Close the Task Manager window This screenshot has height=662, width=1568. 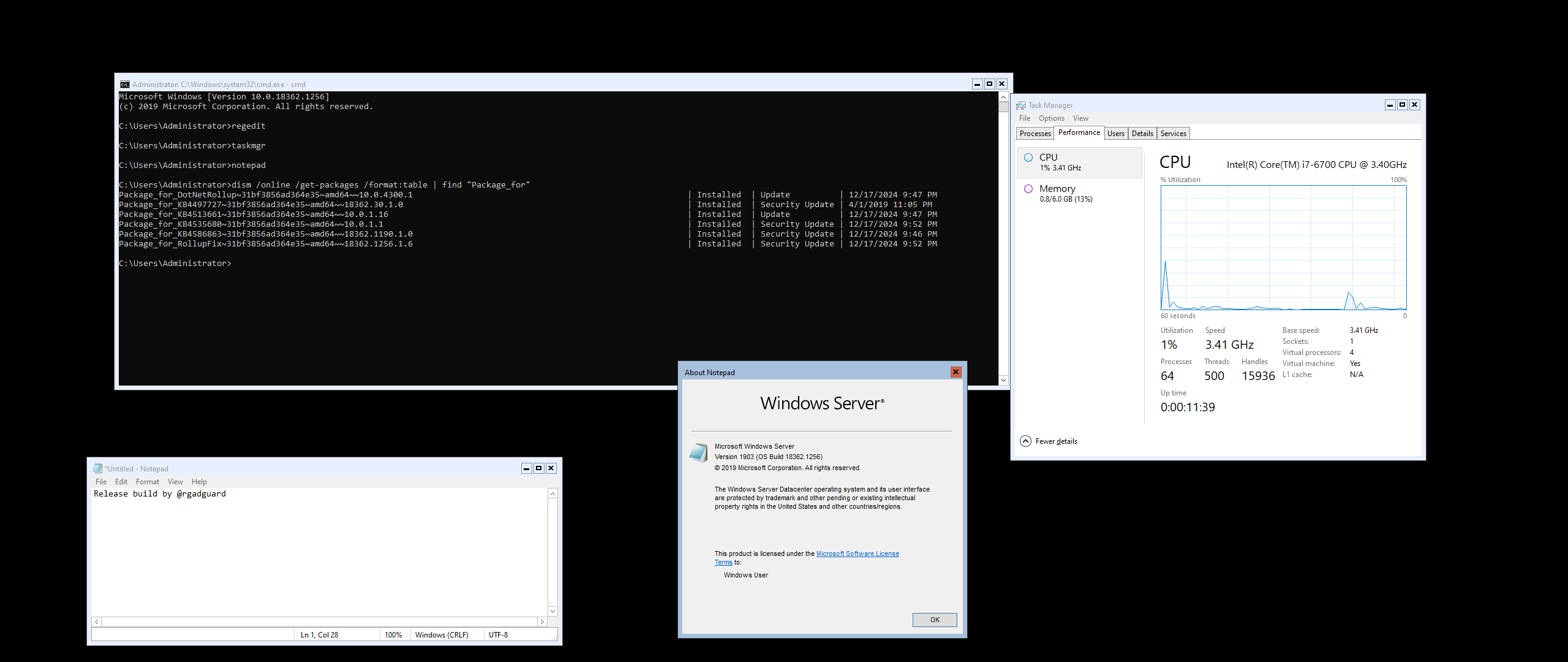pos(1415,105)
